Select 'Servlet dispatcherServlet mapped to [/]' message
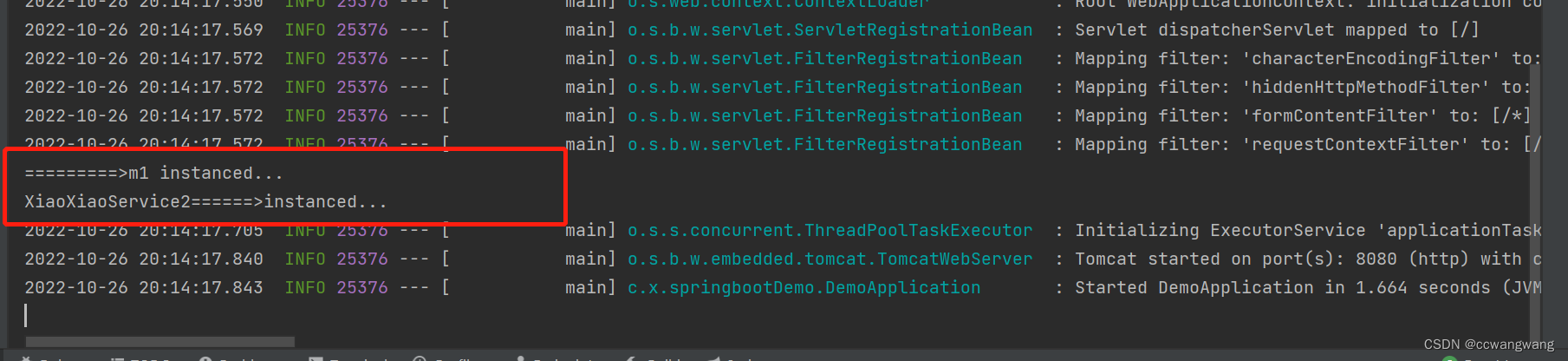The width and height of the screenshot is (1568, 361). click(x=1277, y=30)
